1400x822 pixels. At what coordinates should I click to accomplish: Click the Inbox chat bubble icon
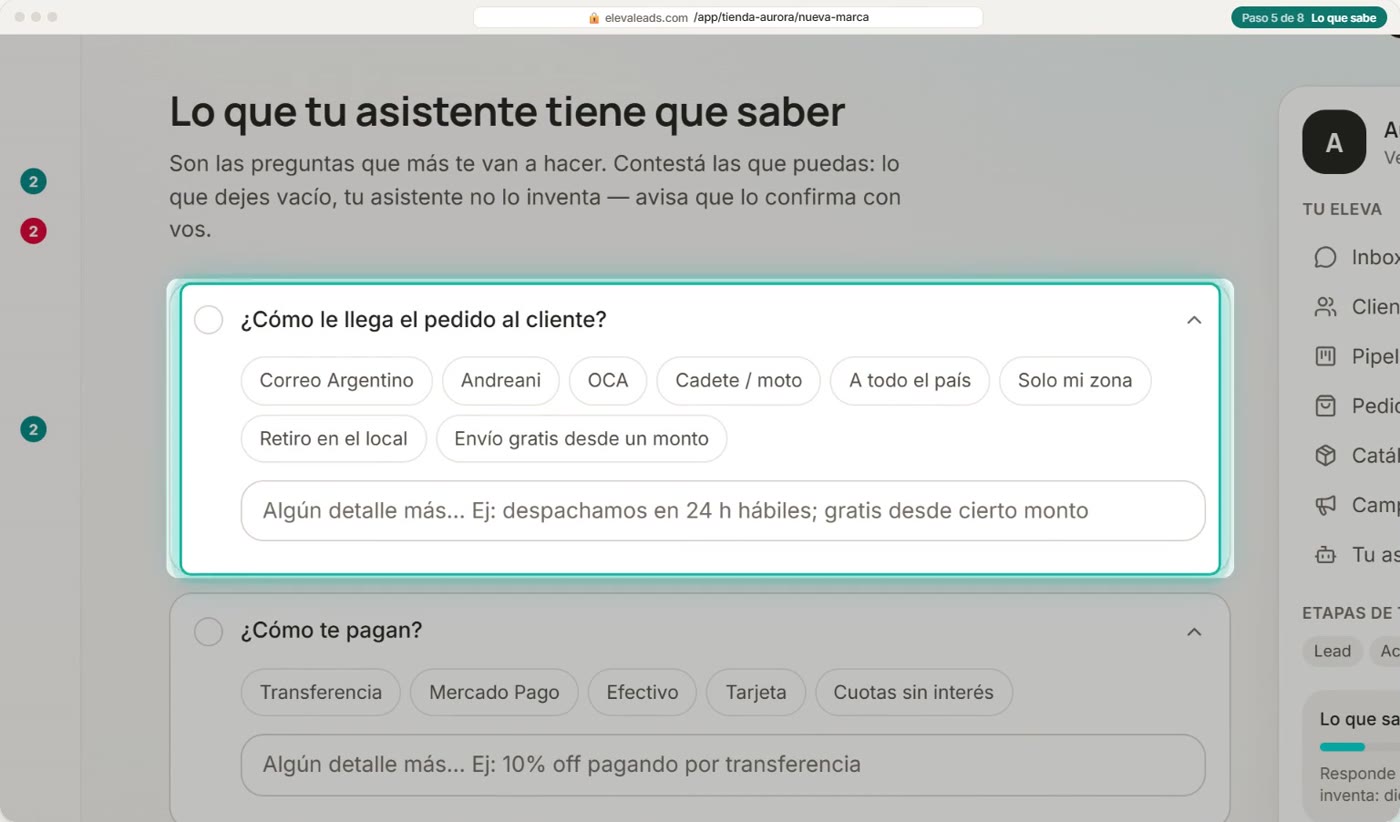point(1325,257)
